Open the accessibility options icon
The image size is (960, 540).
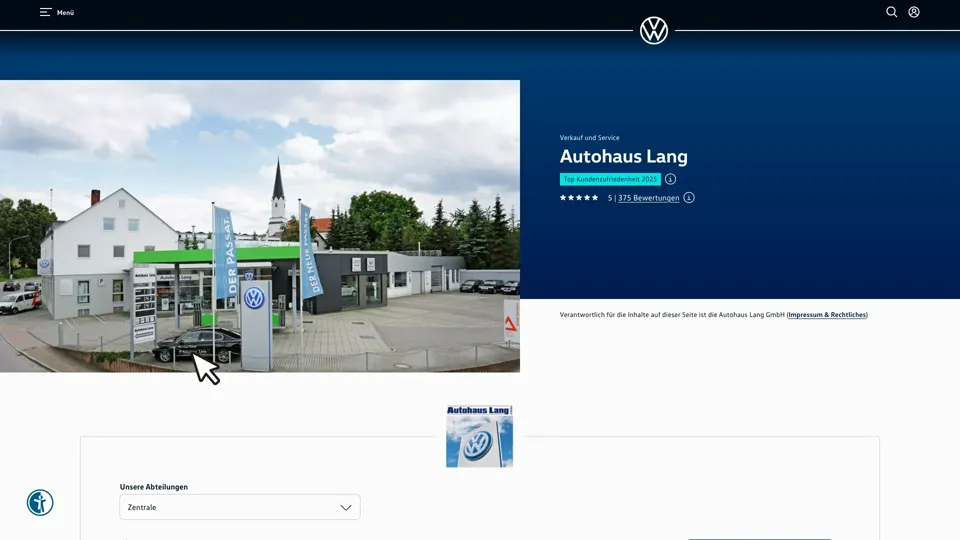pos(40,503)
